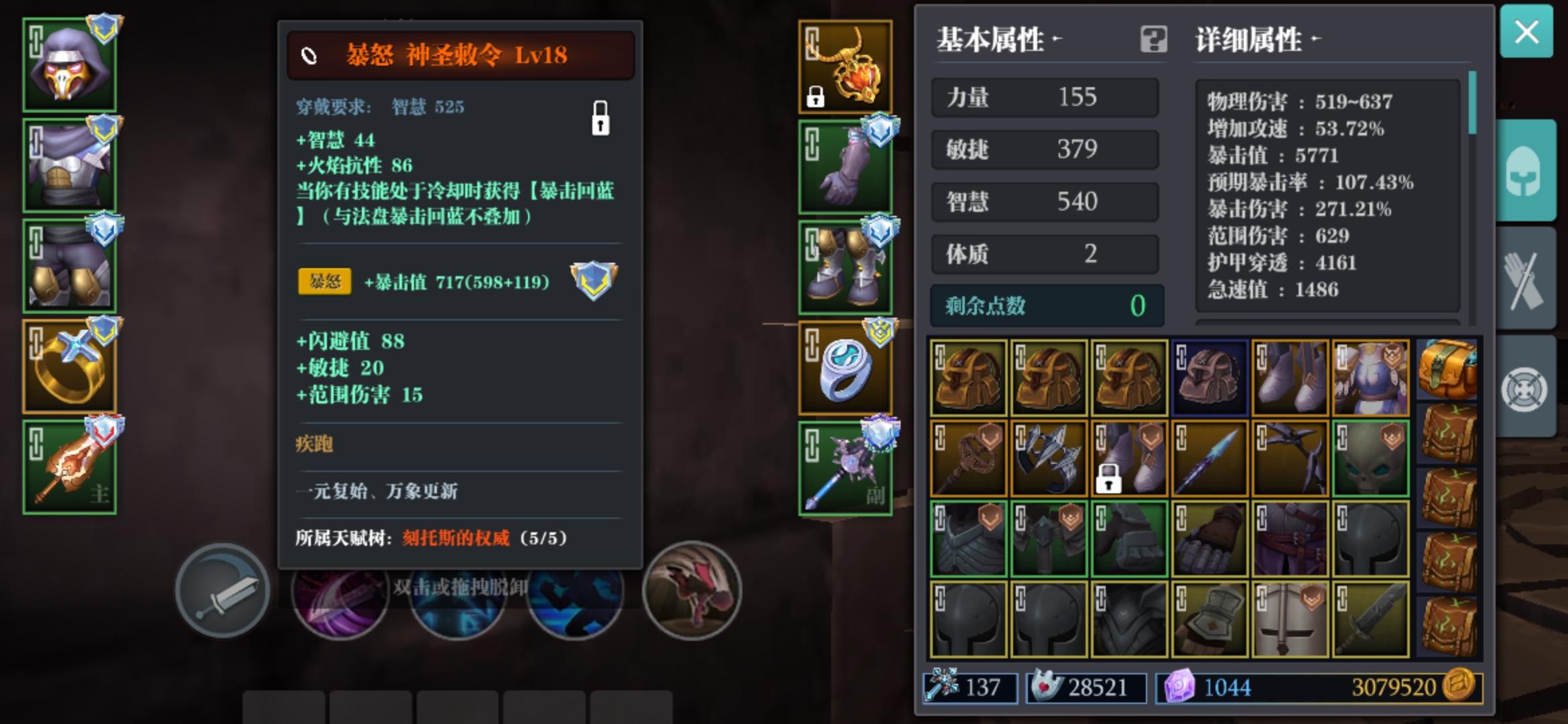This screenshot has width=1568, height=724.
Task: Tap the sword basic attack skill button
Action: click(222, 591)
